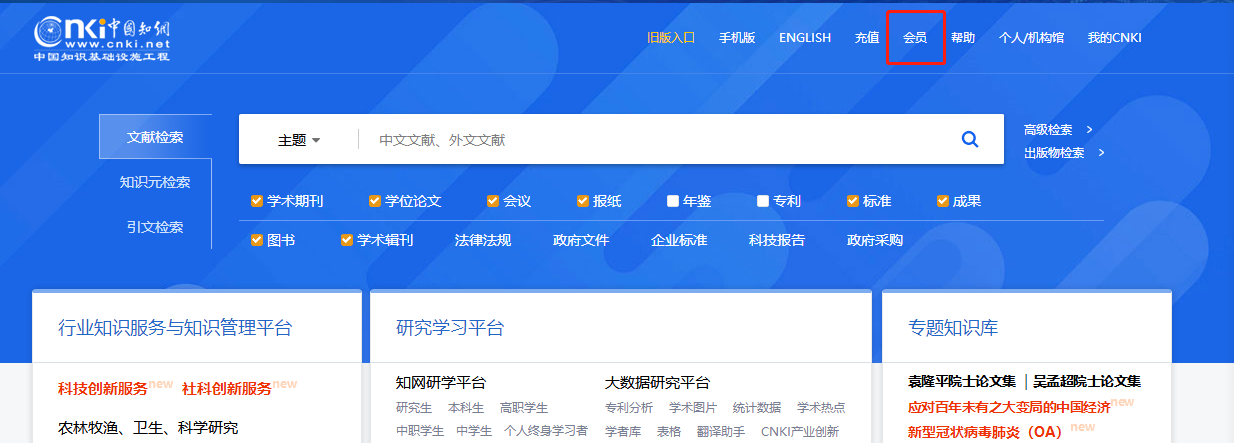Click 研究生 under 知网研学平台

click(414, 407)
